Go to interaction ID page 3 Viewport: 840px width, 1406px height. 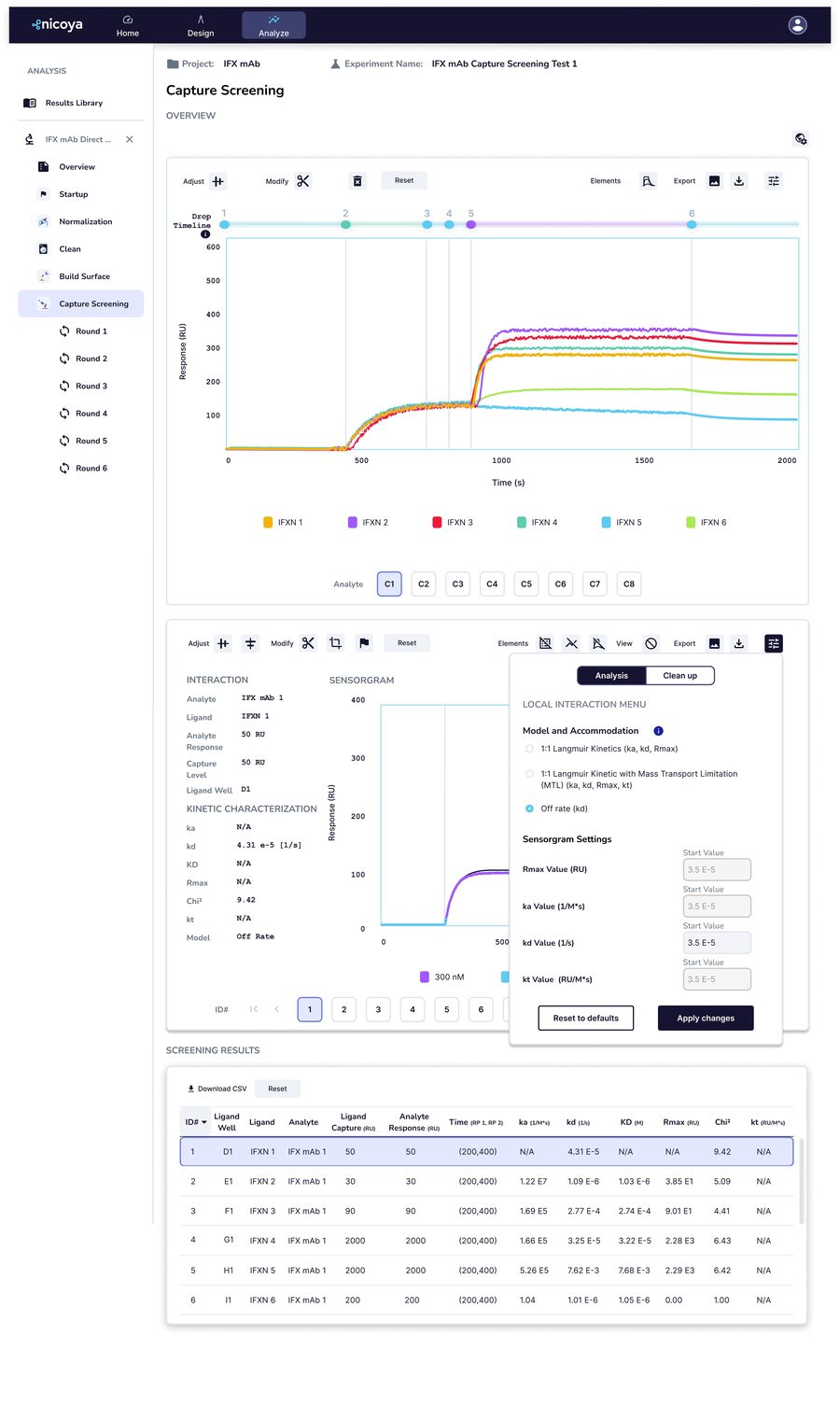[x=378, y=1009]
